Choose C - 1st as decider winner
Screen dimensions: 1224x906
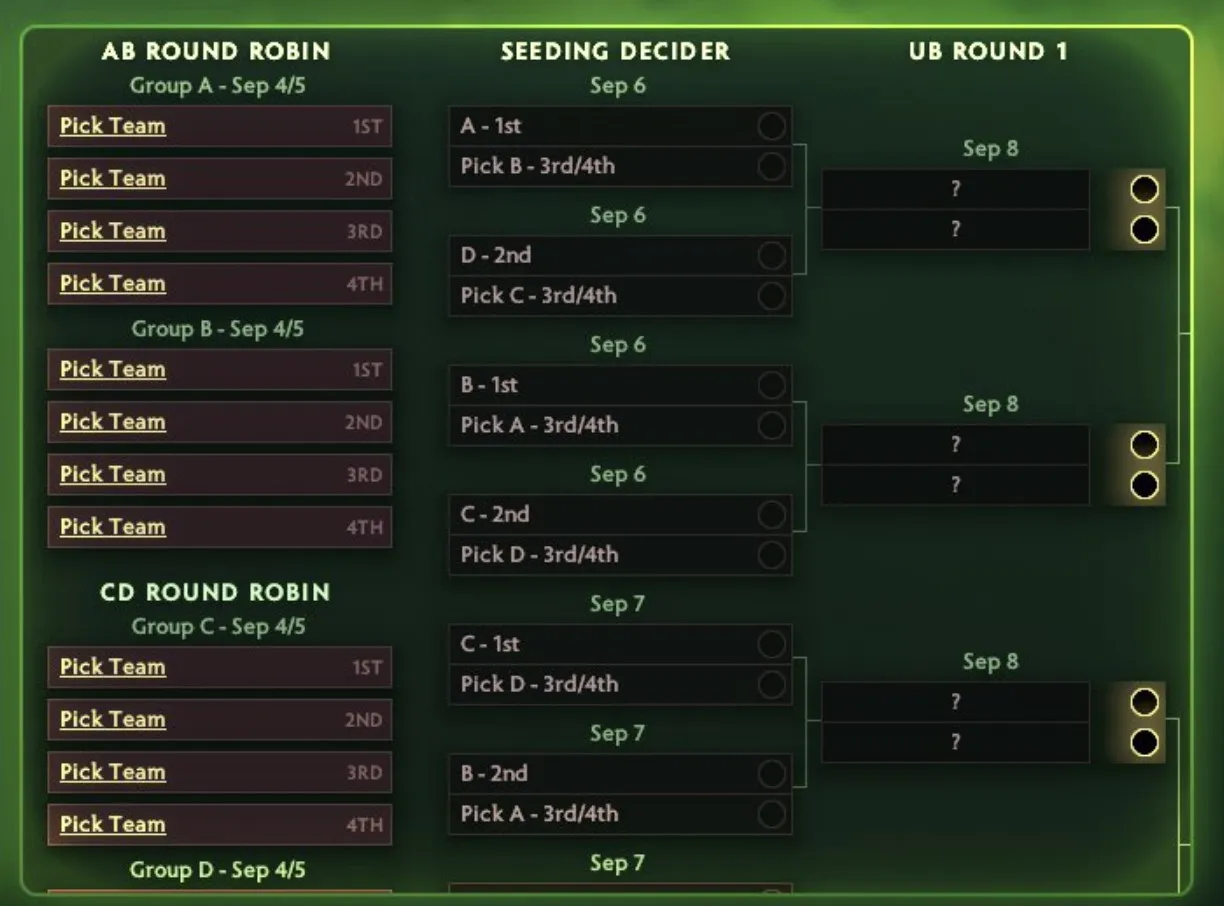tap(771, 644)
